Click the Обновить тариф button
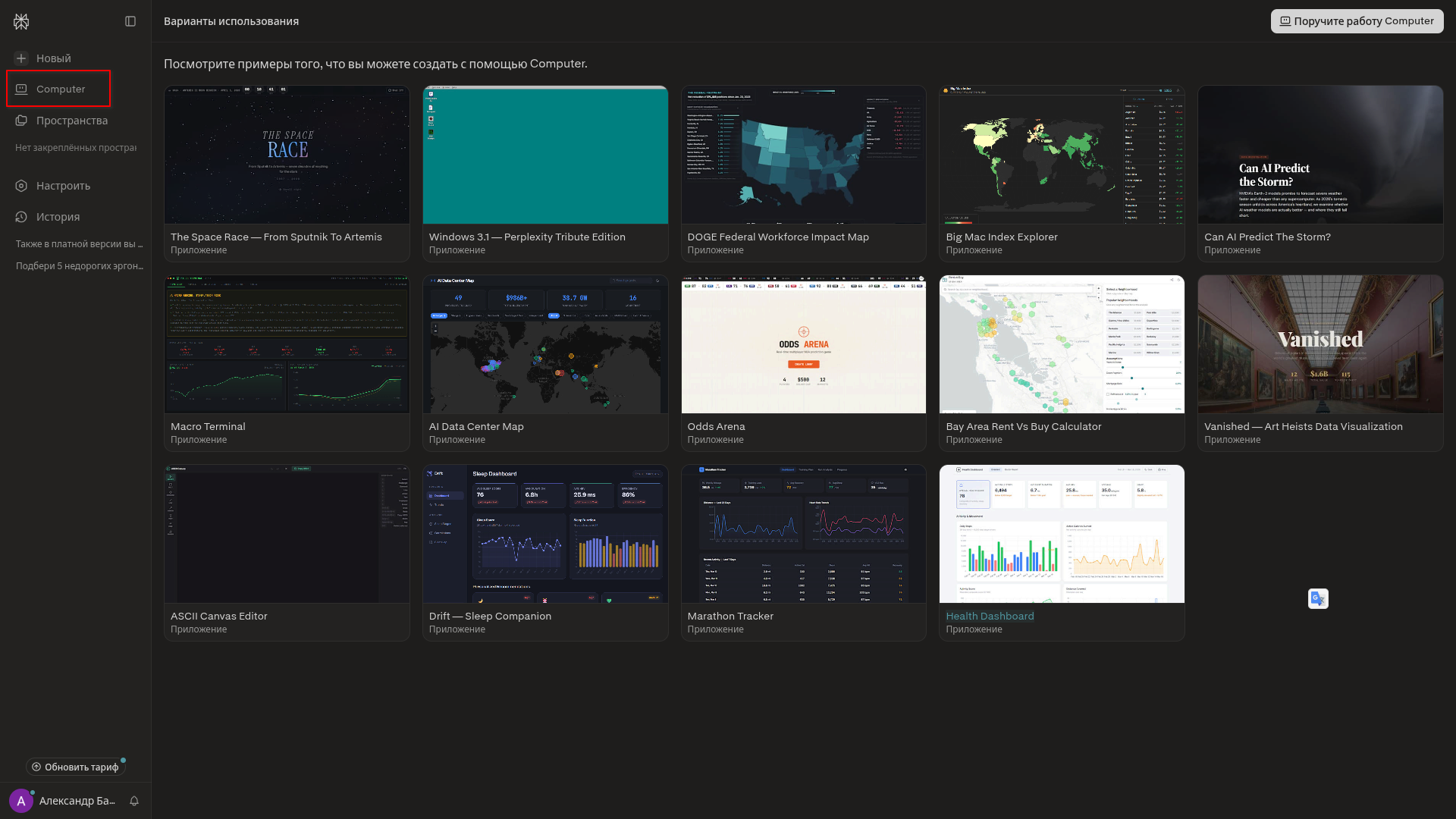The image size is (1456, 819). 75,767
